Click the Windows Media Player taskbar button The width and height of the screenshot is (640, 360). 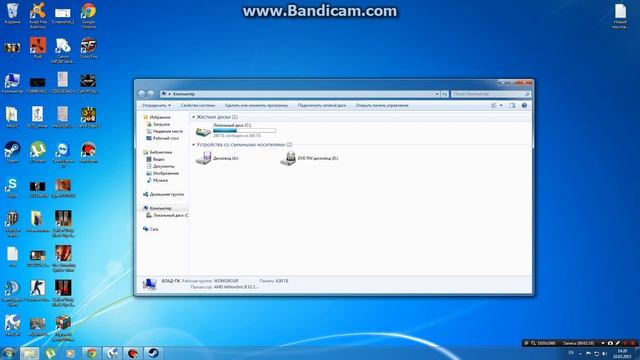click(x=70, y=353)
